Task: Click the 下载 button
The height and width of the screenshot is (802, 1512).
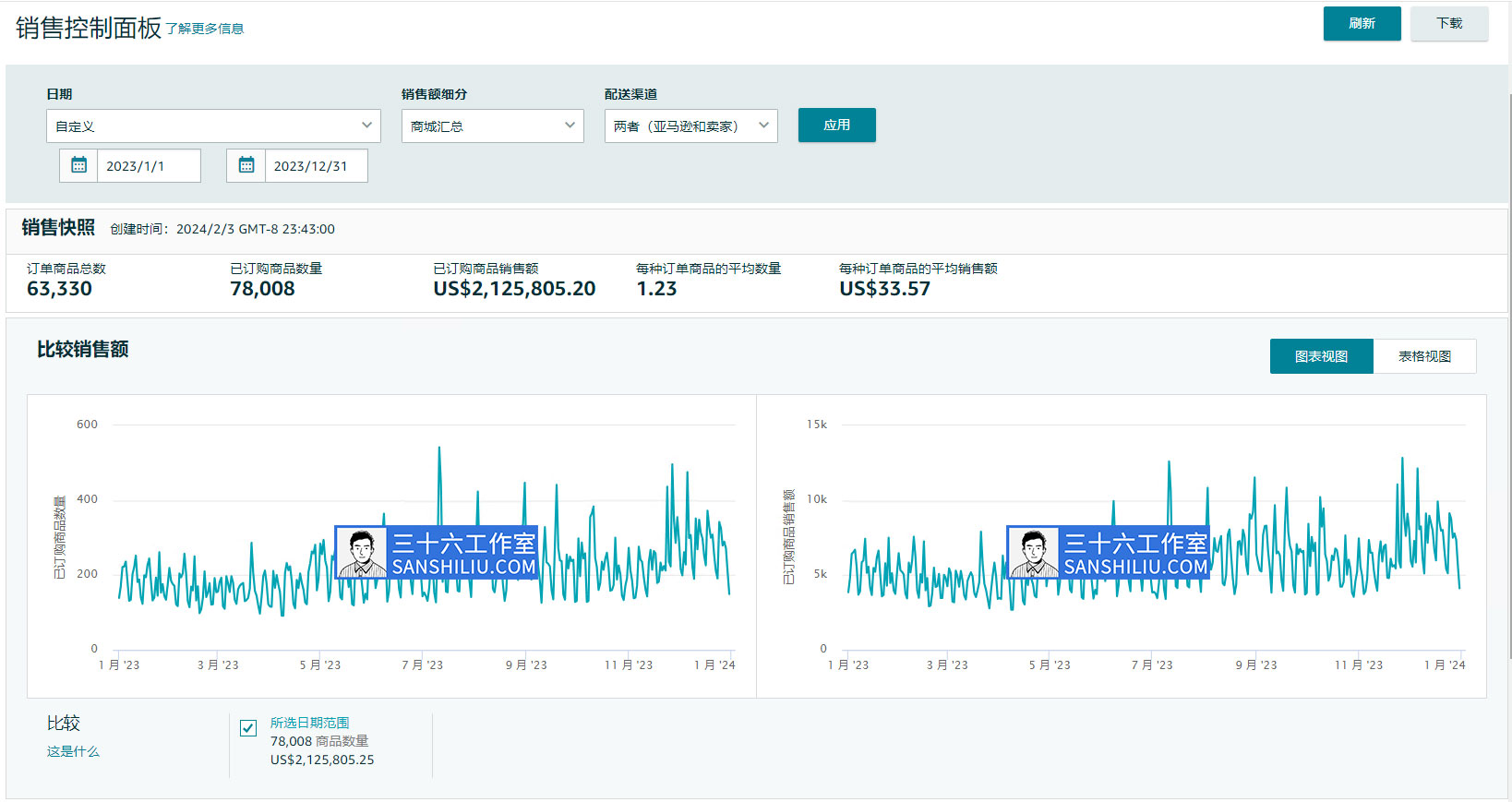Action: (x=1449, y=23)
